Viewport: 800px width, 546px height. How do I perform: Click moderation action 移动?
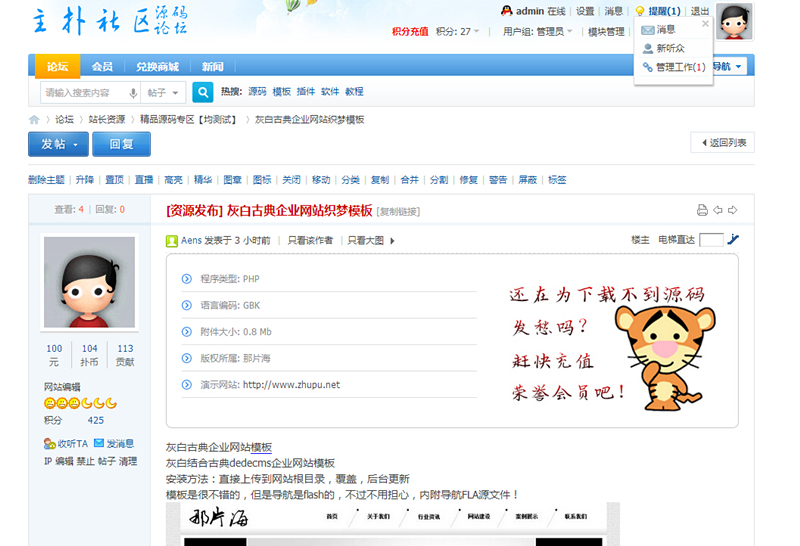click(321, 180)
